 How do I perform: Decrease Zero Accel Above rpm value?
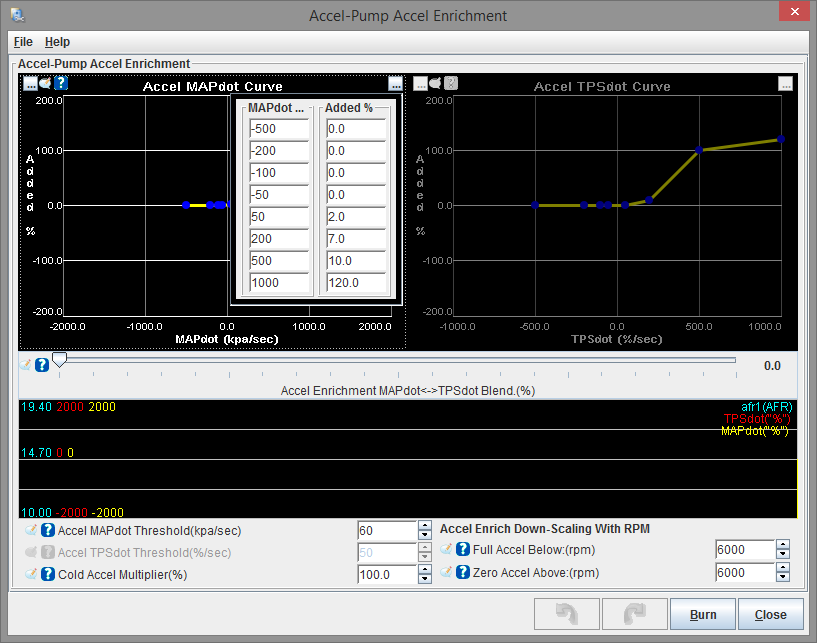[x=782, y=578]
